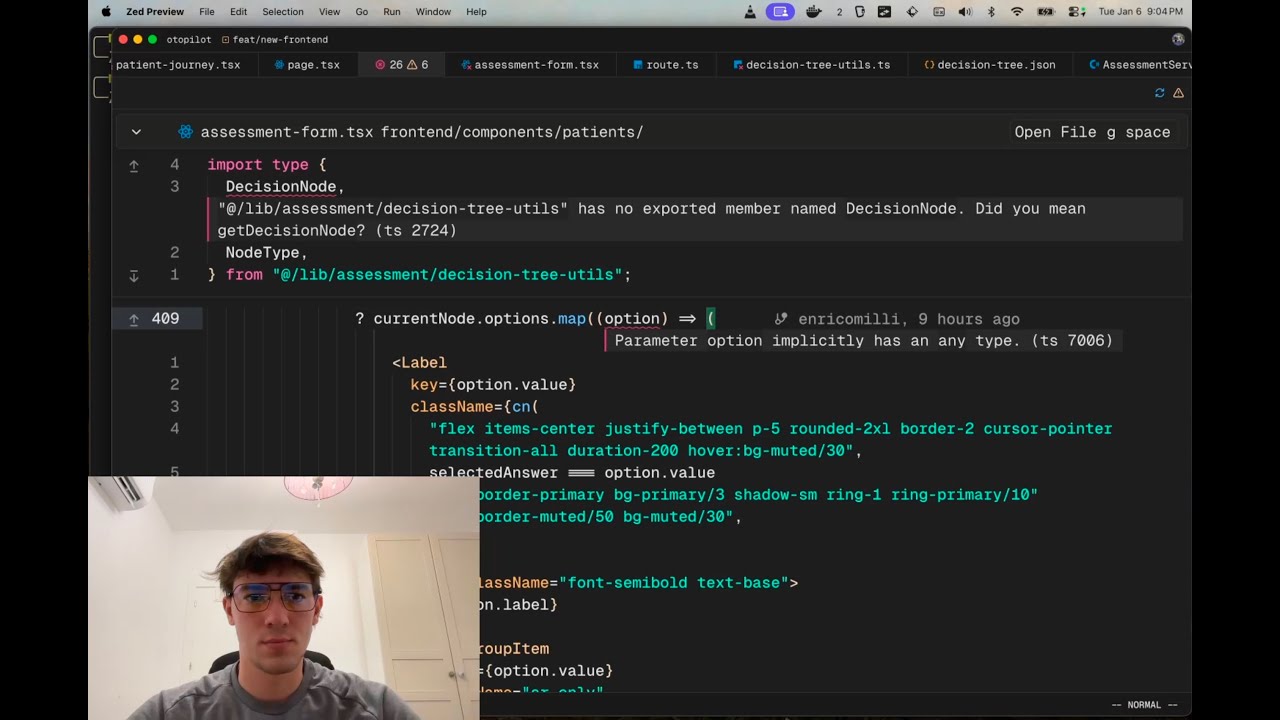Switch to the decision-tree-utils.ts tab

812,65
